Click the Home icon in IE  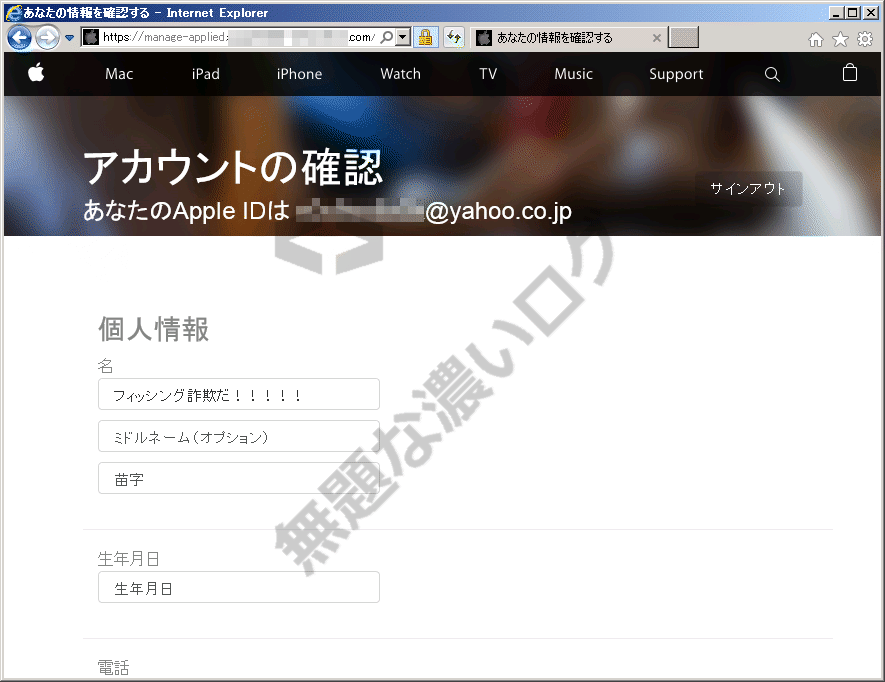(x=816, y=39)
